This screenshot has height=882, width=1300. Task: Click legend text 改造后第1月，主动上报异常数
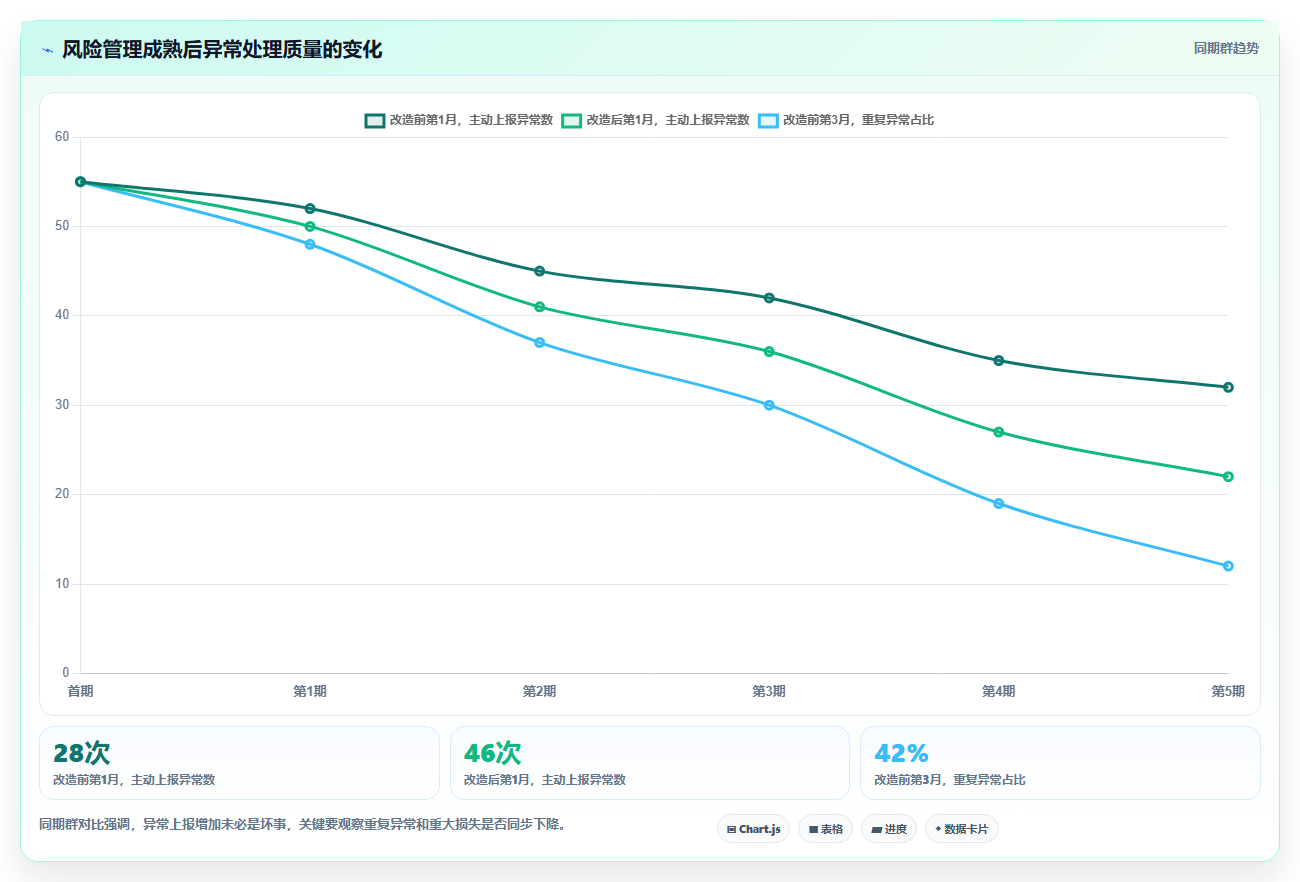pos(668,120)
